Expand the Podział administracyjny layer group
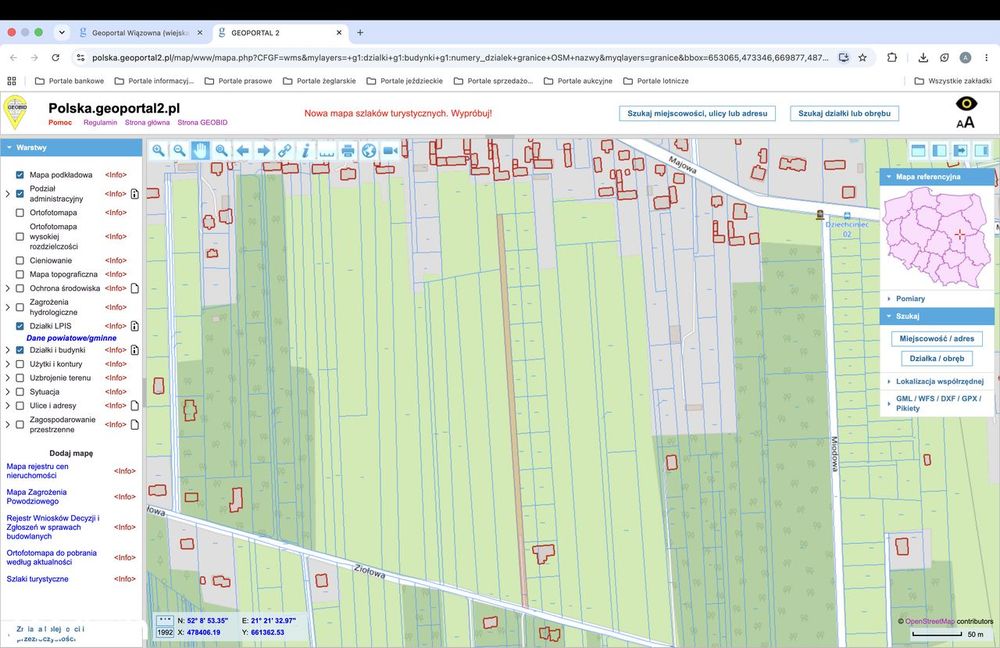This screenshot has width=1000, height=648. pos(8,194)
